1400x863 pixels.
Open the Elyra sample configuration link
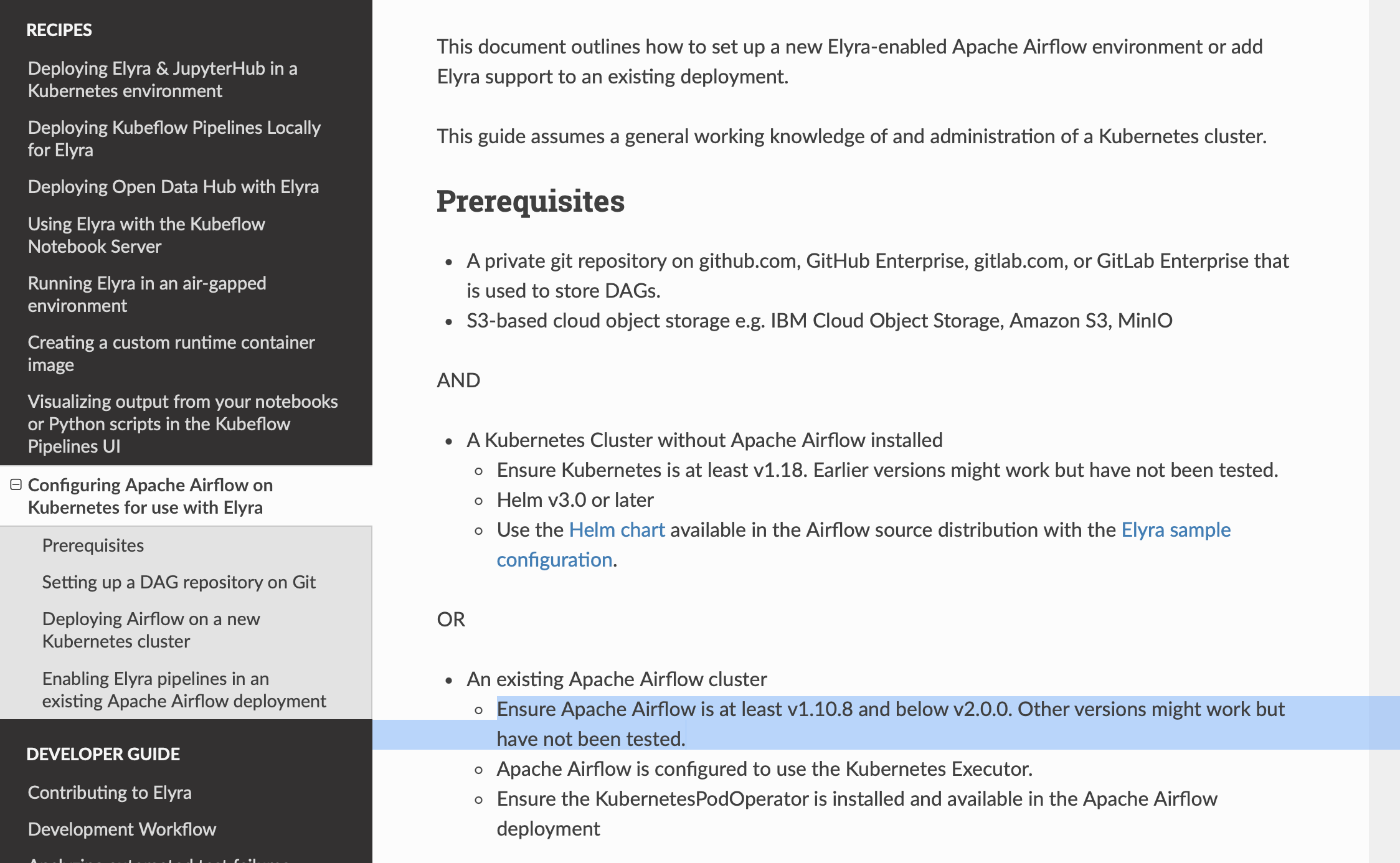(x=1176, y=530)
